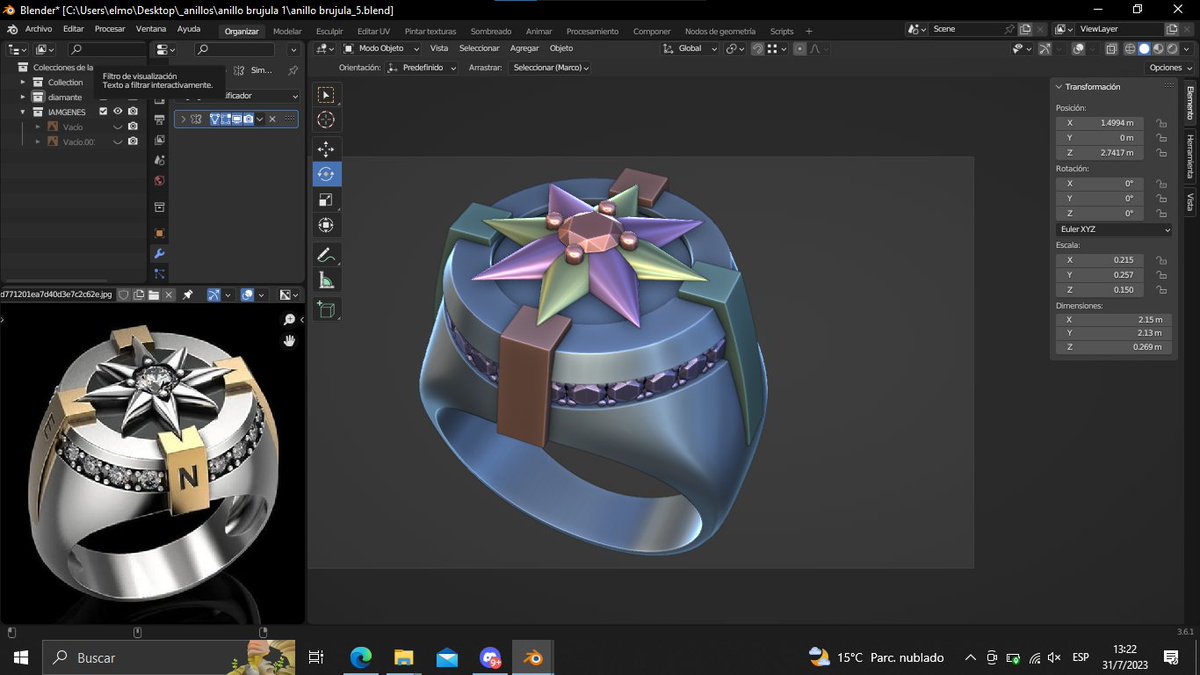Toggle proportional editing in viewport header
1200x675 pixels.
[799, 48]
